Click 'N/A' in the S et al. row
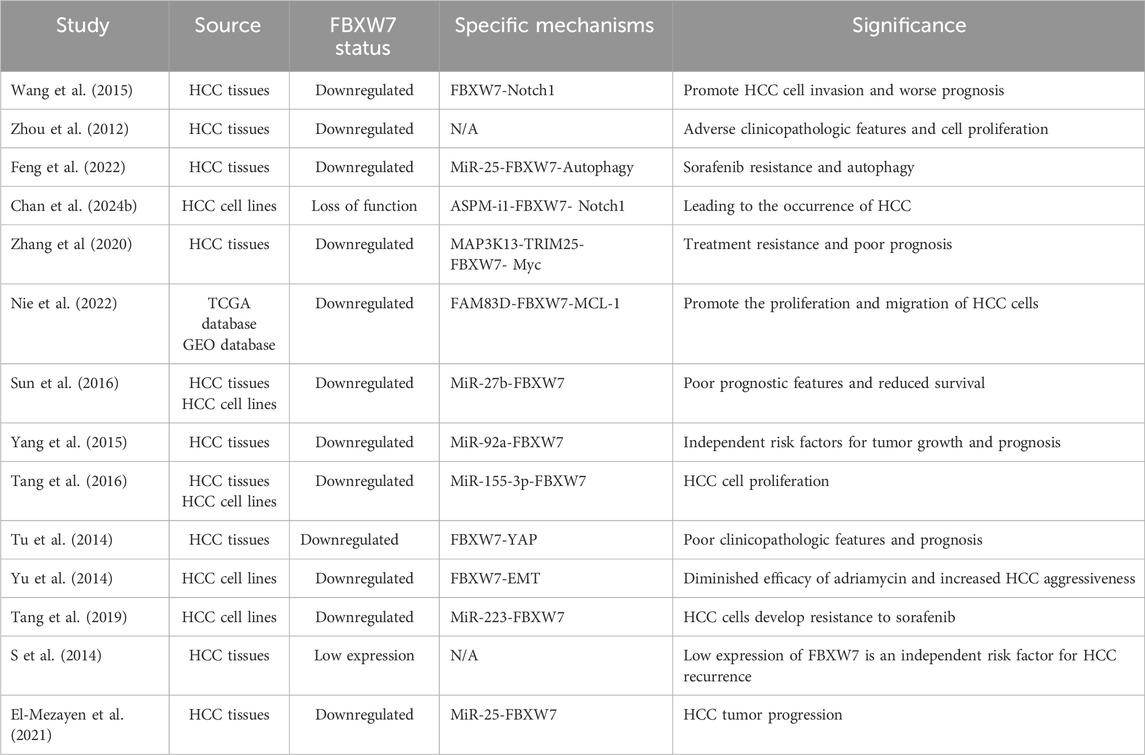Image resolution: width=1145 pixels, height=755 pixels. [464, 655]
